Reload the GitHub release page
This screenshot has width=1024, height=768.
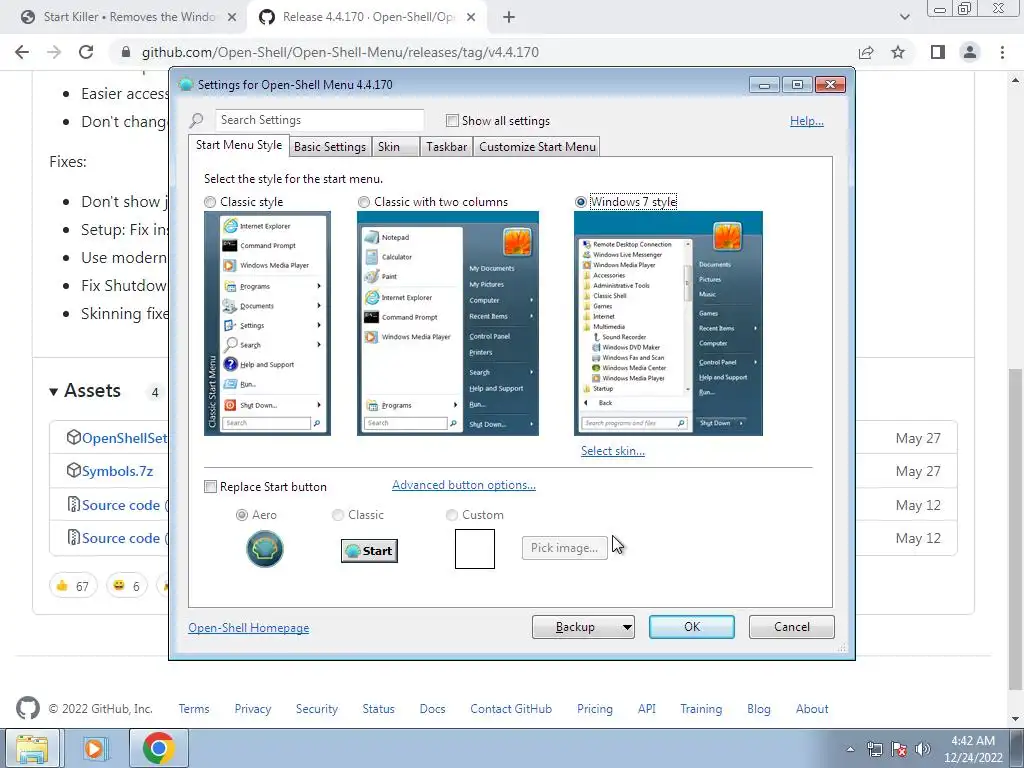pos(86,52)
